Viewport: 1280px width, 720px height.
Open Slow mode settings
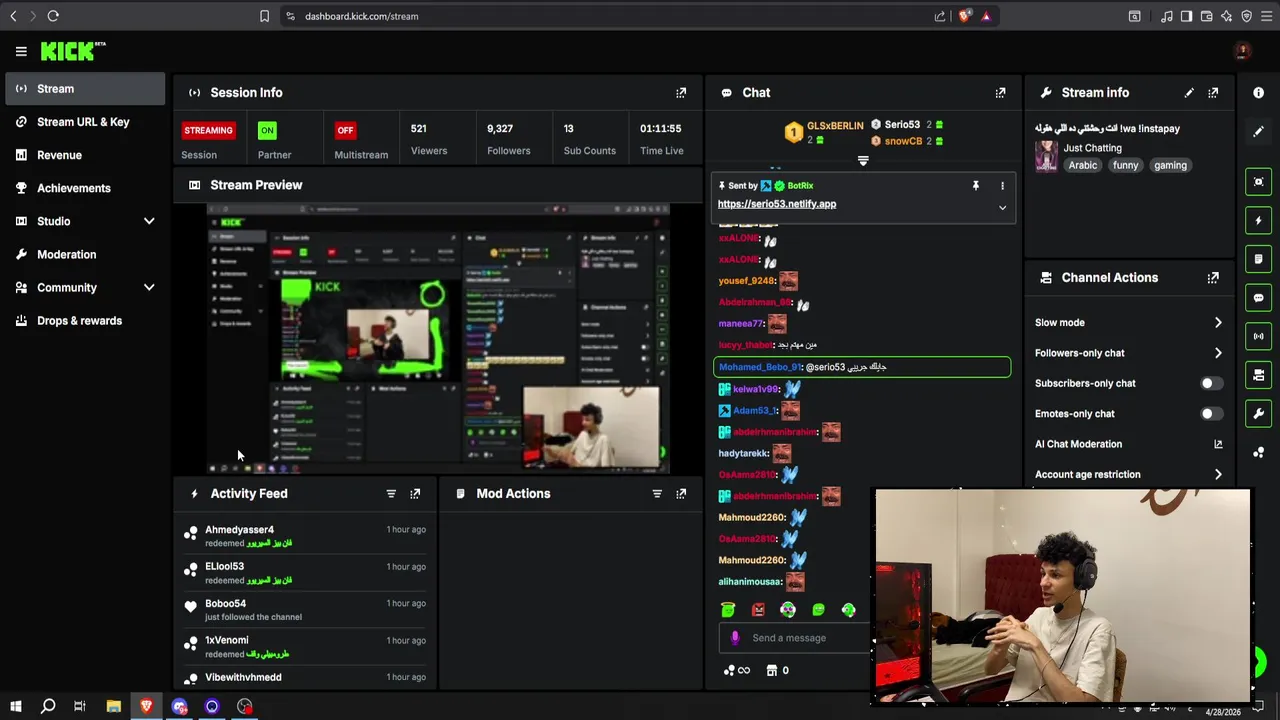pyautogui.click(x=1129, y=322)
